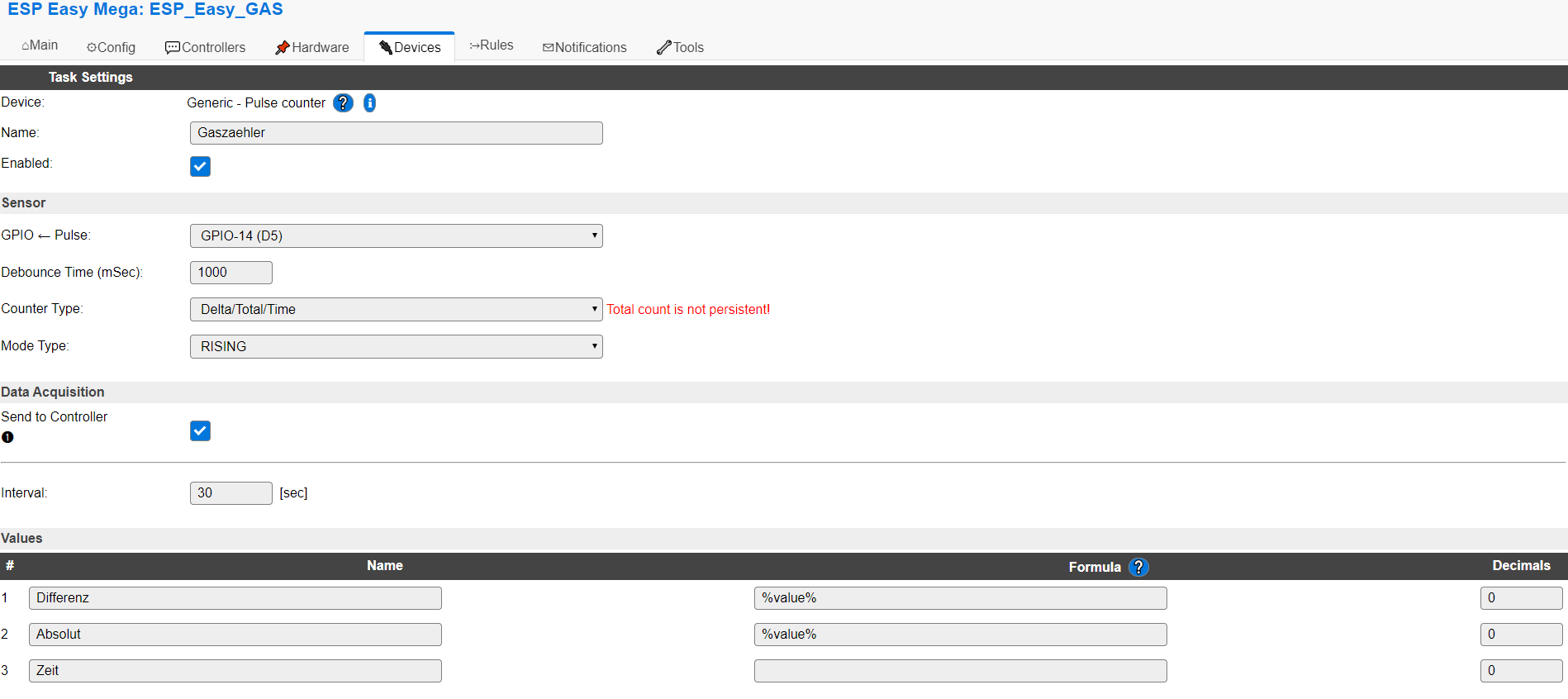Expand the Counter Type dropdown
The image size is (1568, 699).
[396, 309]
